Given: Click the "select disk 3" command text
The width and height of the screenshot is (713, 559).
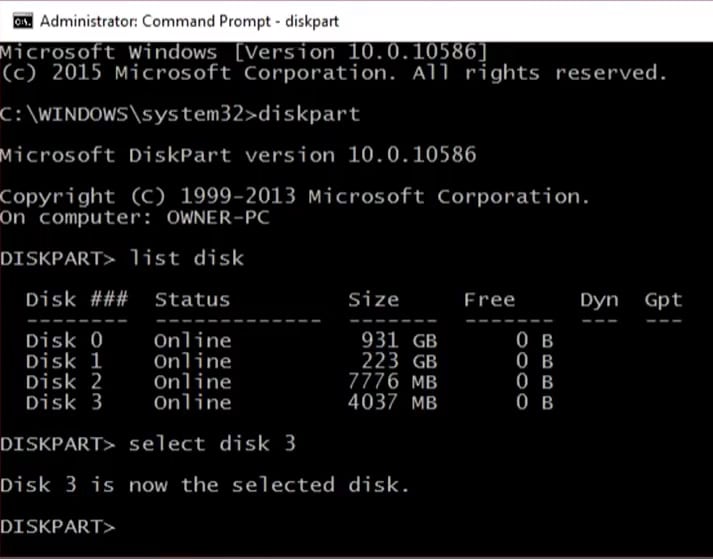Looking at the screenshot, I should click(x=212, y=443).
